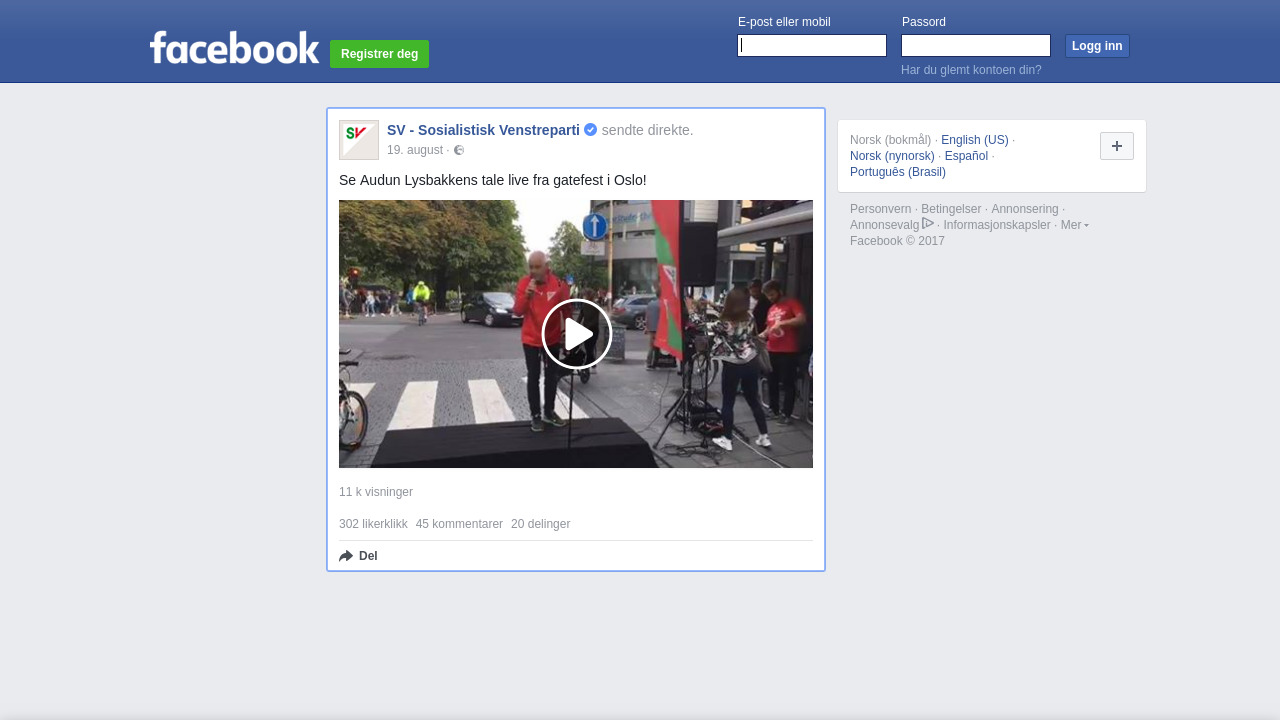Click 45 kommentarer count
Screen dimensions: 1280x720
pyautogui.click(x=459, y=524)
